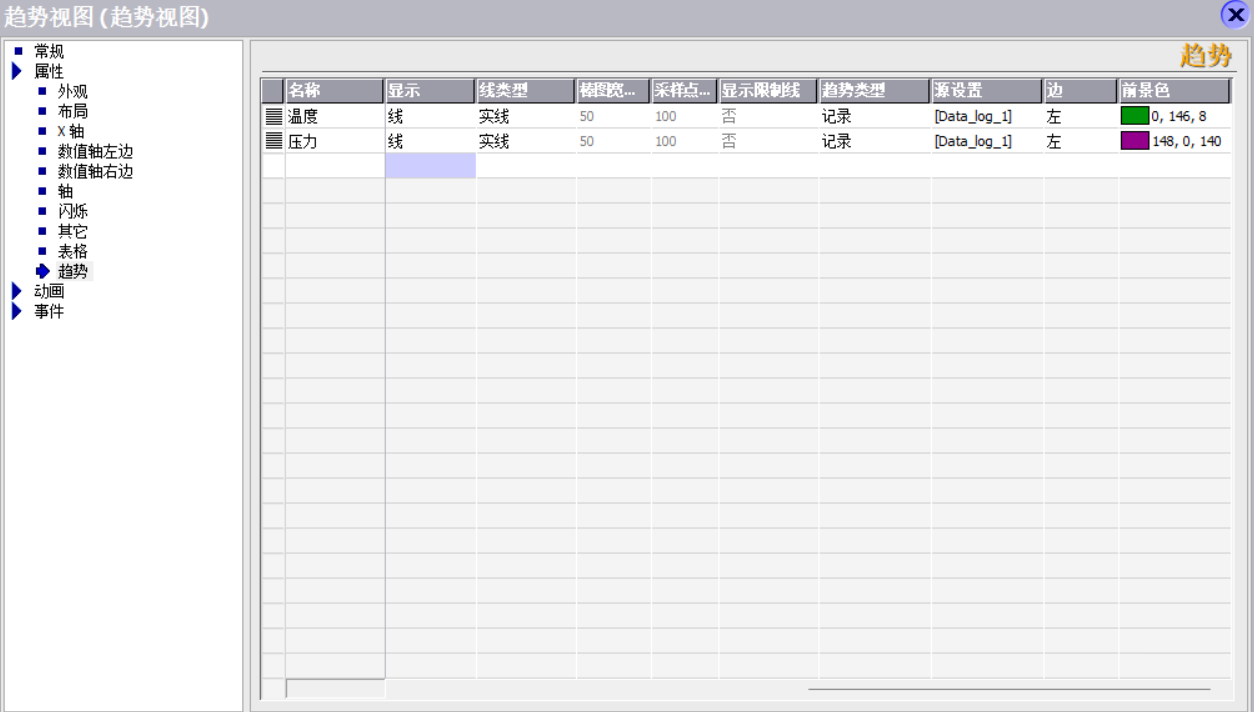Click the green foreground color swatch for 温度
The image size is (1254, 712).
pyautogui.click(x=1135, y=116)
